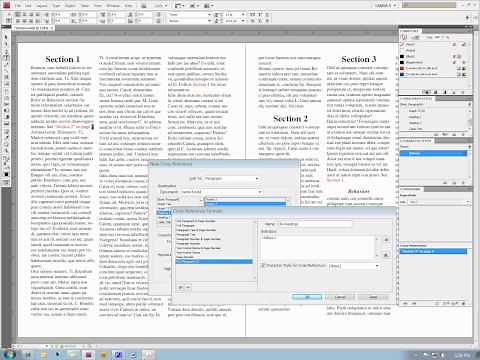Screen dimensions: 480x360
Task: Select the red CMYK swatch
Action: (x=433, y=68)
